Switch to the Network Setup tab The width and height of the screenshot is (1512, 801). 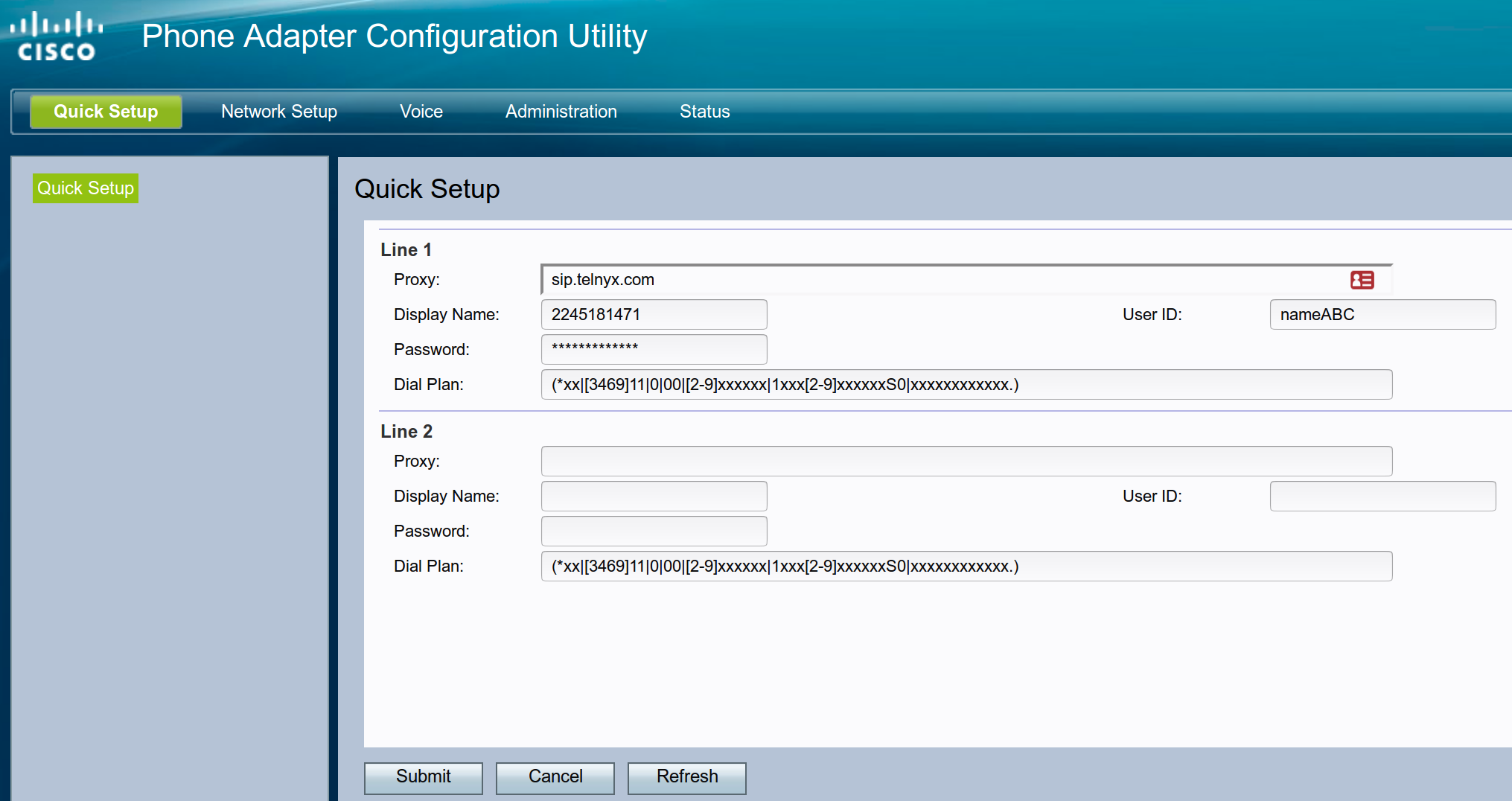click(279, 112)
